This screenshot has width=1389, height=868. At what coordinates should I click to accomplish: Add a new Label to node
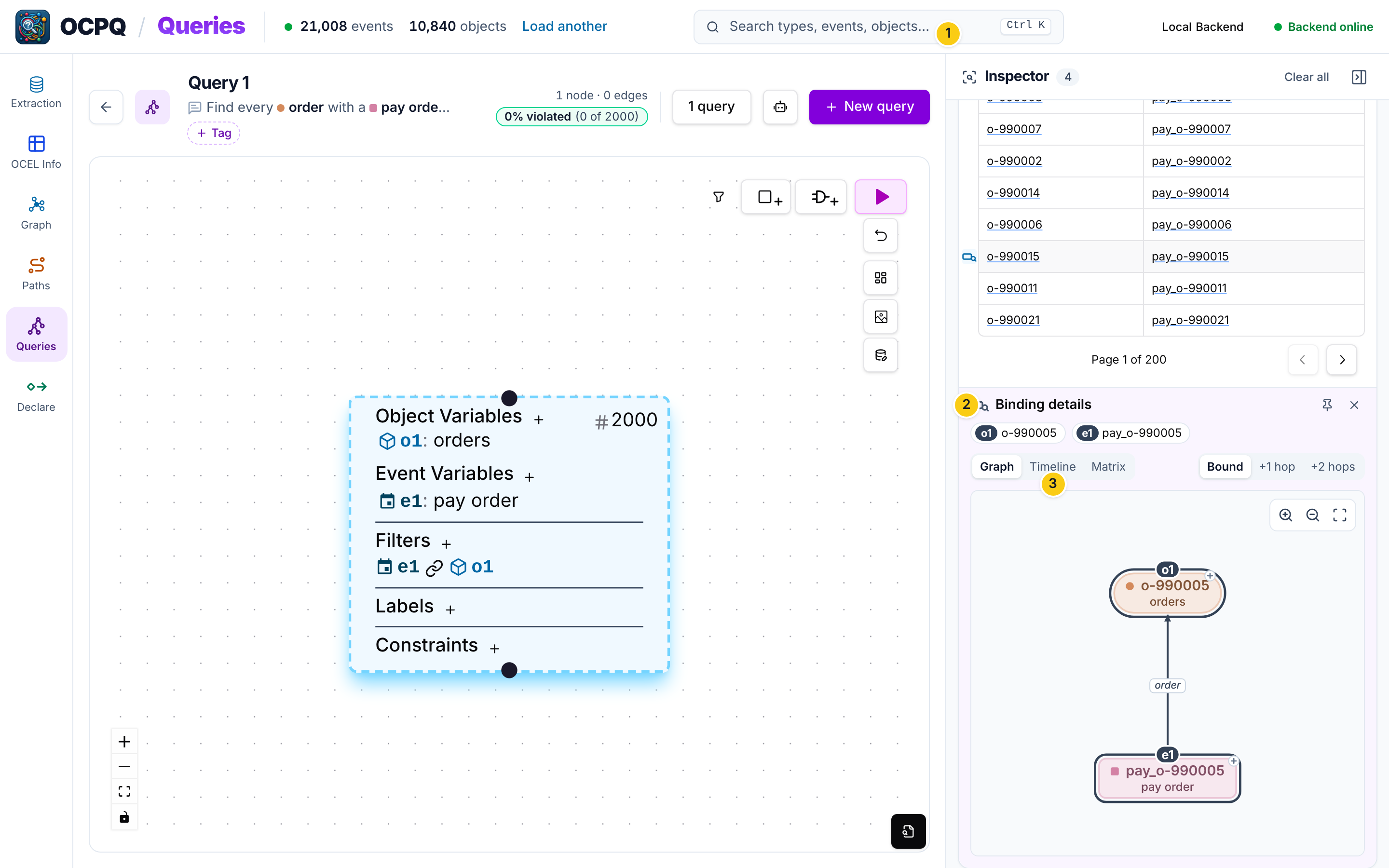click(450, 610)
